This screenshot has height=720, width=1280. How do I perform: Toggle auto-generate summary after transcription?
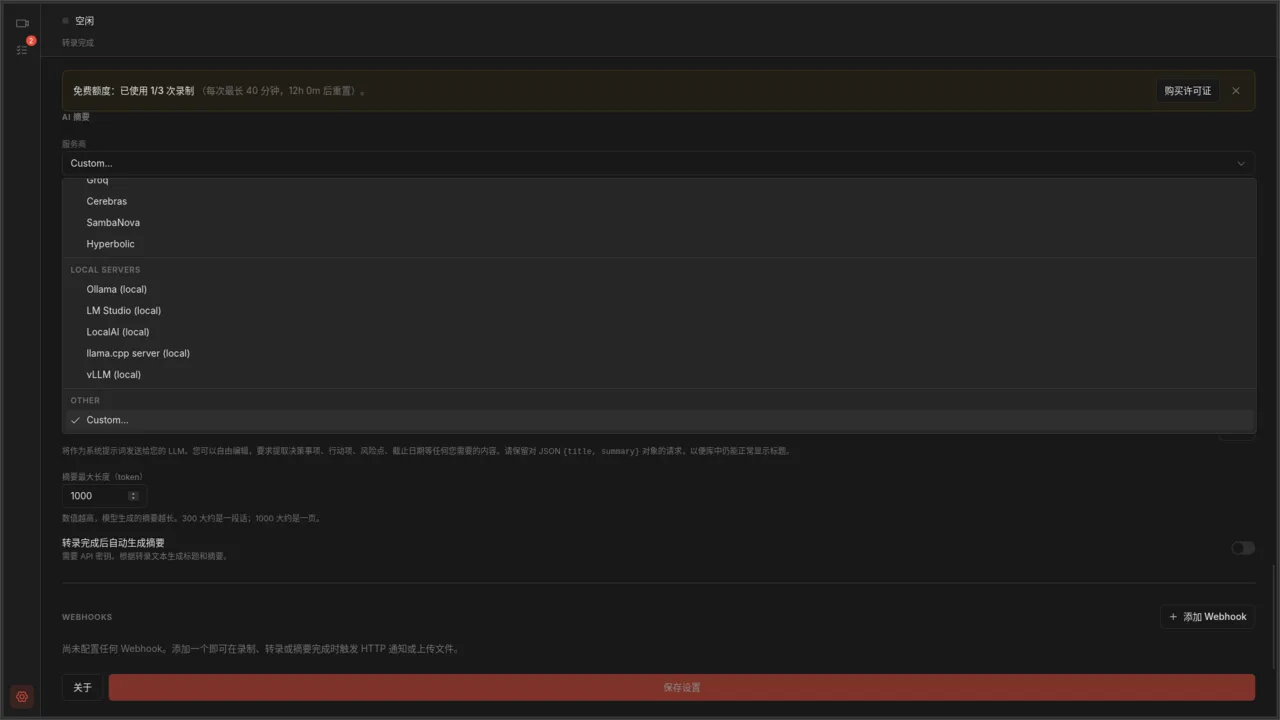point(1243,548)
